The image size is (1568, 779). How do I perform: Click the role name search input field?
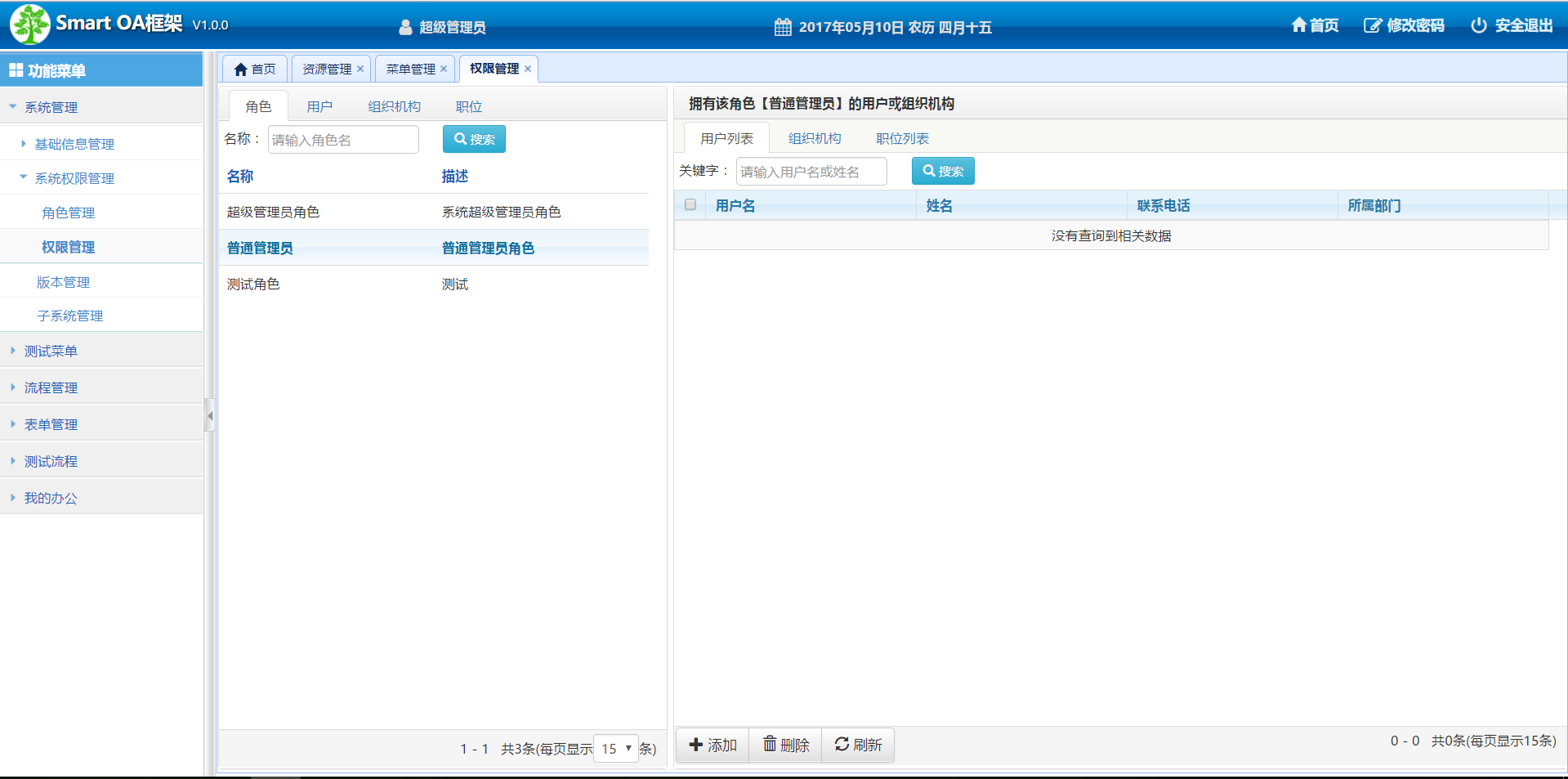tap(343, 140)
